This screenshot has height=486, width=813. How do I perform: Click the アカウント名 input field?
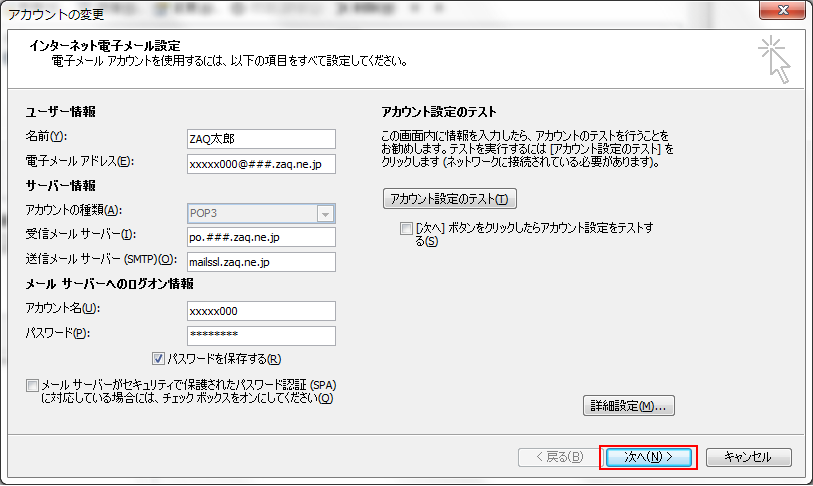click(261, 311)
